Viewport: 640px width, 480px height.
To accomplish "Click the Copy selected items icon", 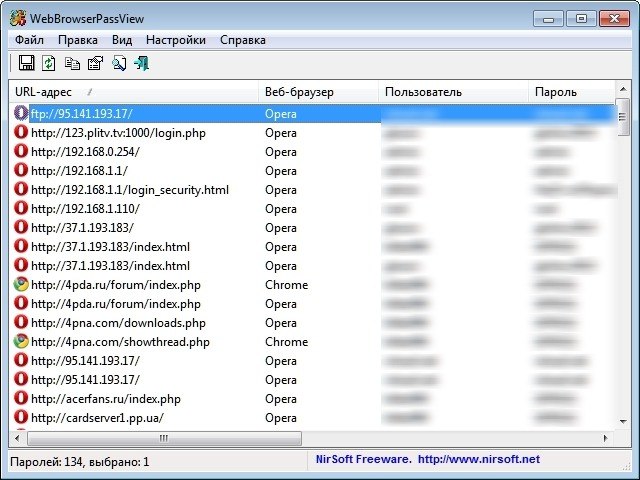I will [72, 64].
